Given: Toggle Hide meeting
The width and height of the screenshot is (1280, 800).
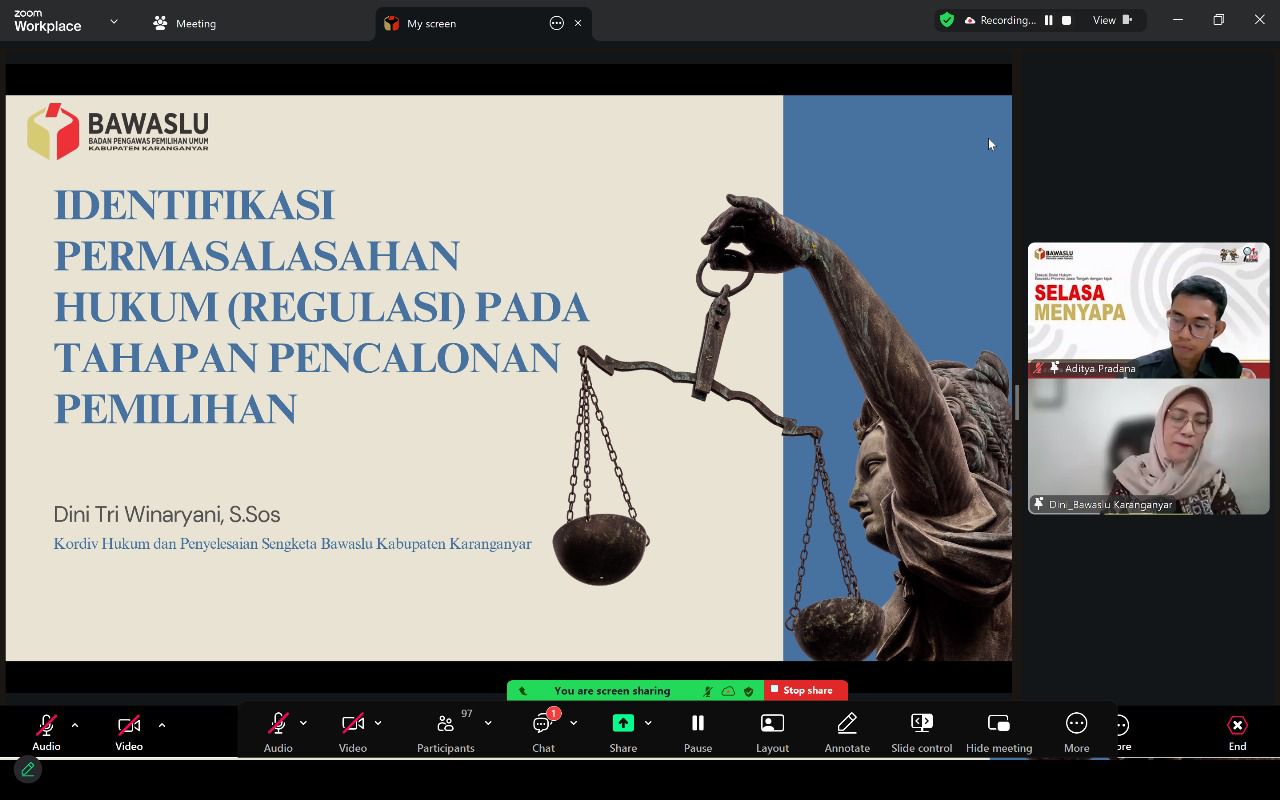Looking at the screenshot, I should 998,732.
